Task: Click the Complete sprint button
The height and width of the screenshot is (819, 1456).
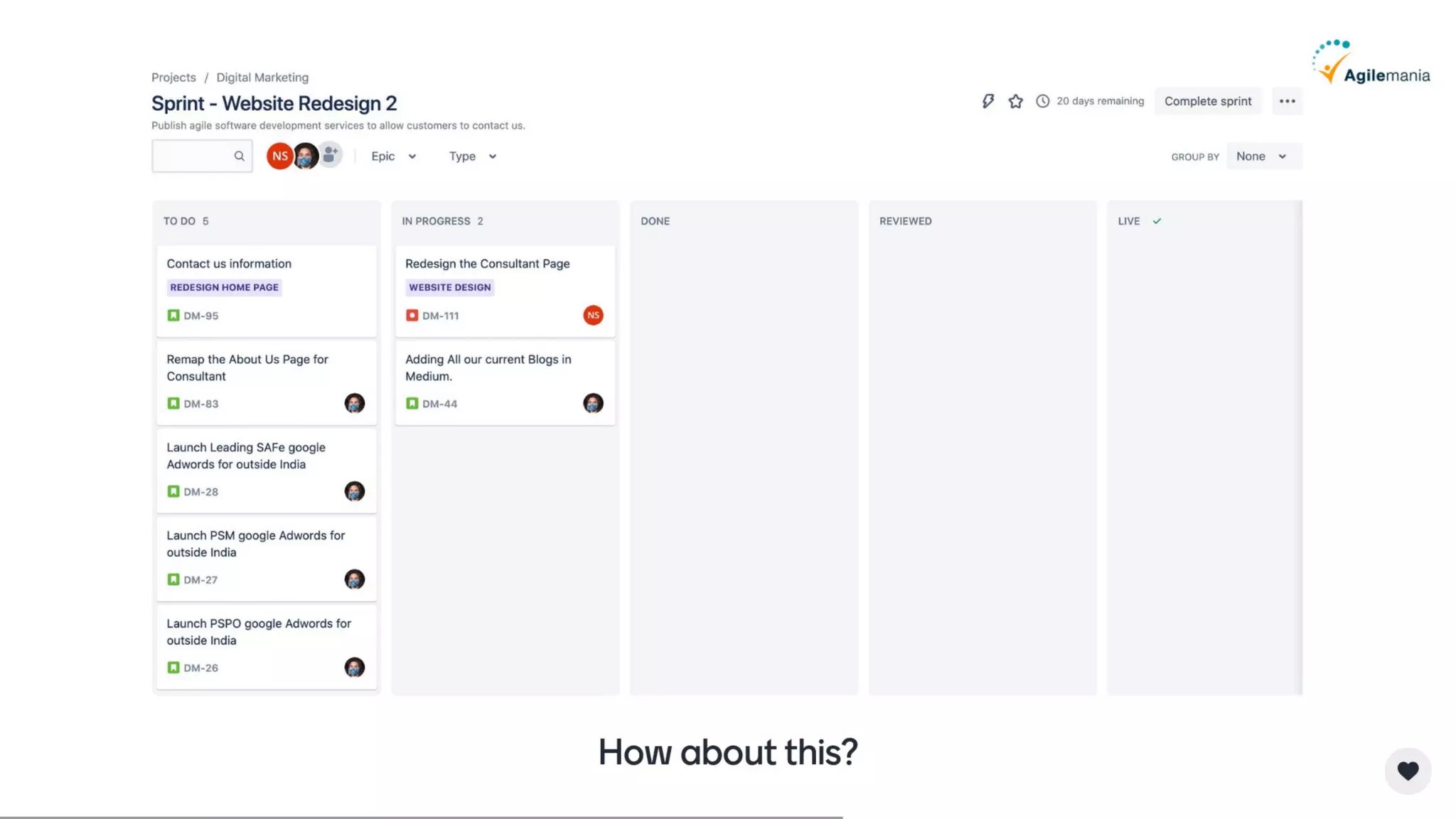Action: tap(1208, 101)
